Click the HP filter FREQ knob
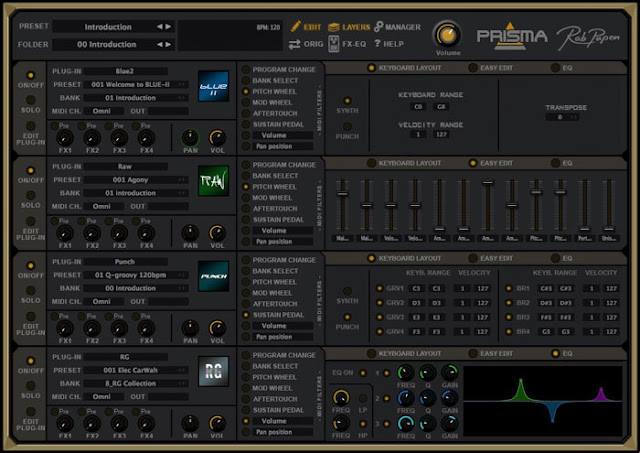Image resolution: width=640 pixels, height=453 pixels. click(341, 424)
